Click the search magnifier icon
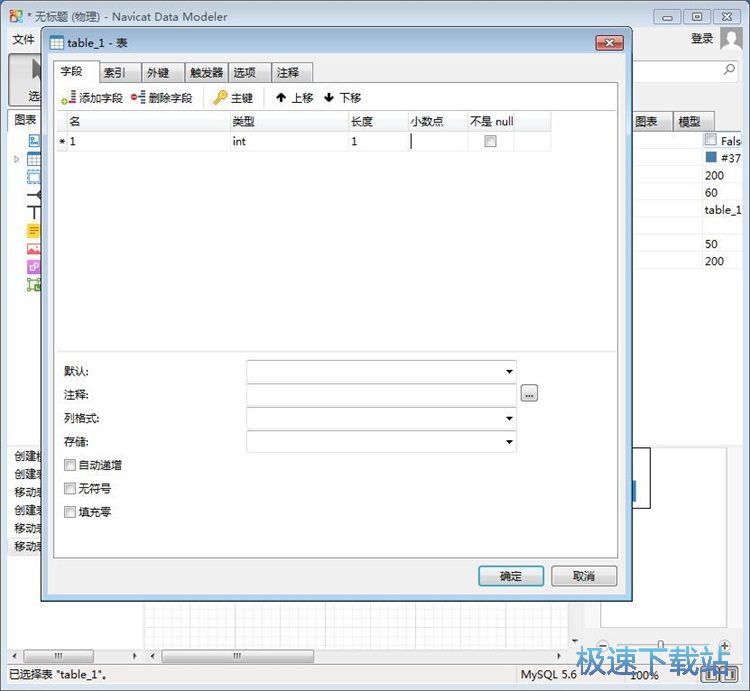This screenshot has width=750, height=691. pyautogui.click(x=729, y=71)
